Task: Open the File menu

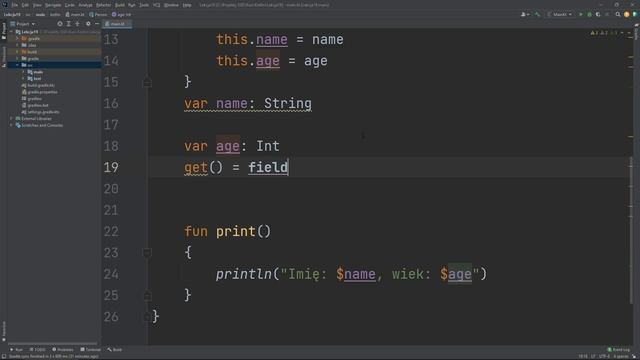Action: (x=15, y=5)
